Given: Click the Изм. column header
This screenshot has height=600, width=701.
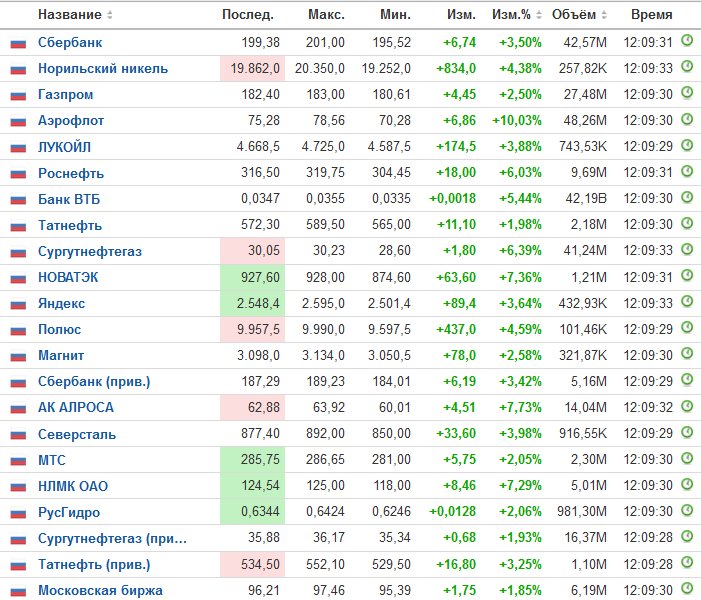Looking at the screenshot, I should [x=461, y=15].
